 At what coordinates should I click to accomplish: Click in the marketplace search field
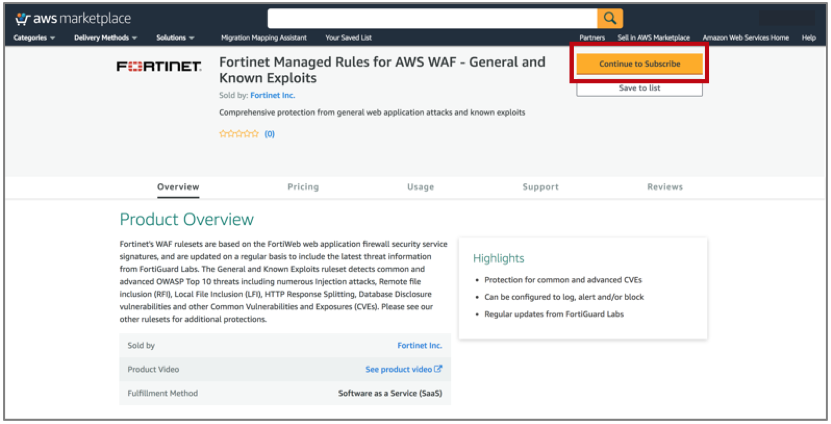pyautogui.click(x=432, y=19)
